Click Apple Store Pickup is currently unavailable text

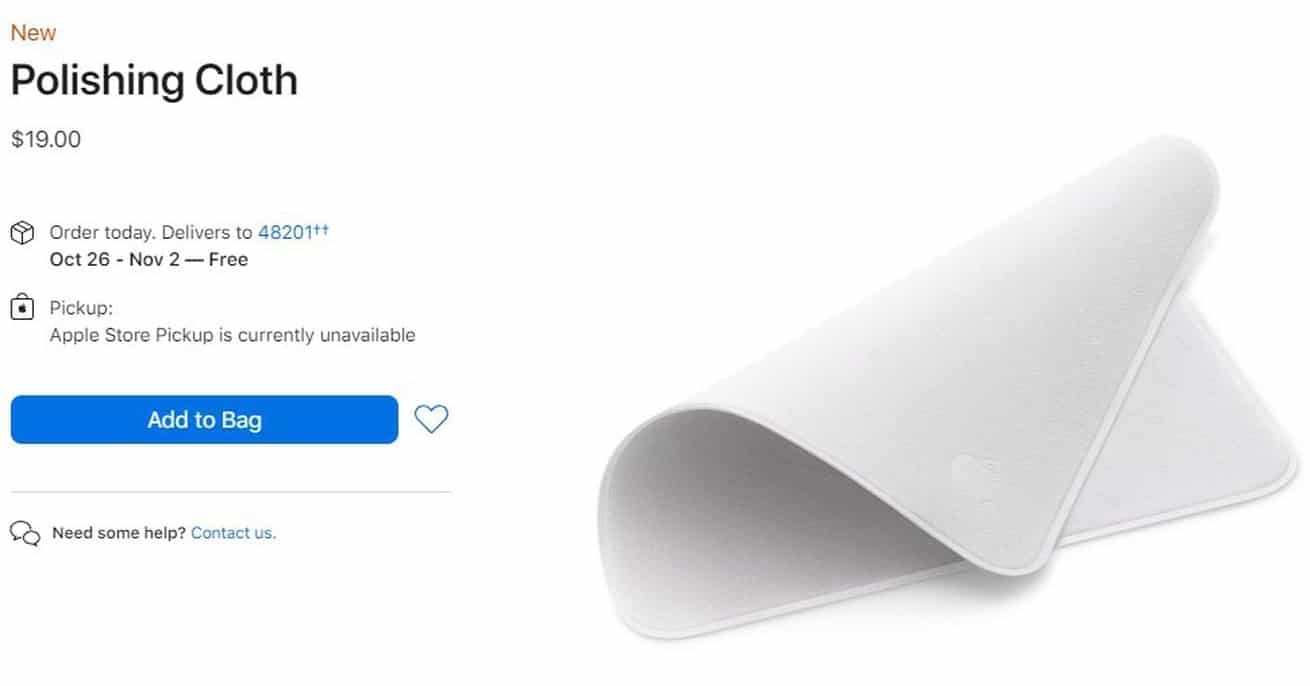pyautogui.click(x=232, y=335)
